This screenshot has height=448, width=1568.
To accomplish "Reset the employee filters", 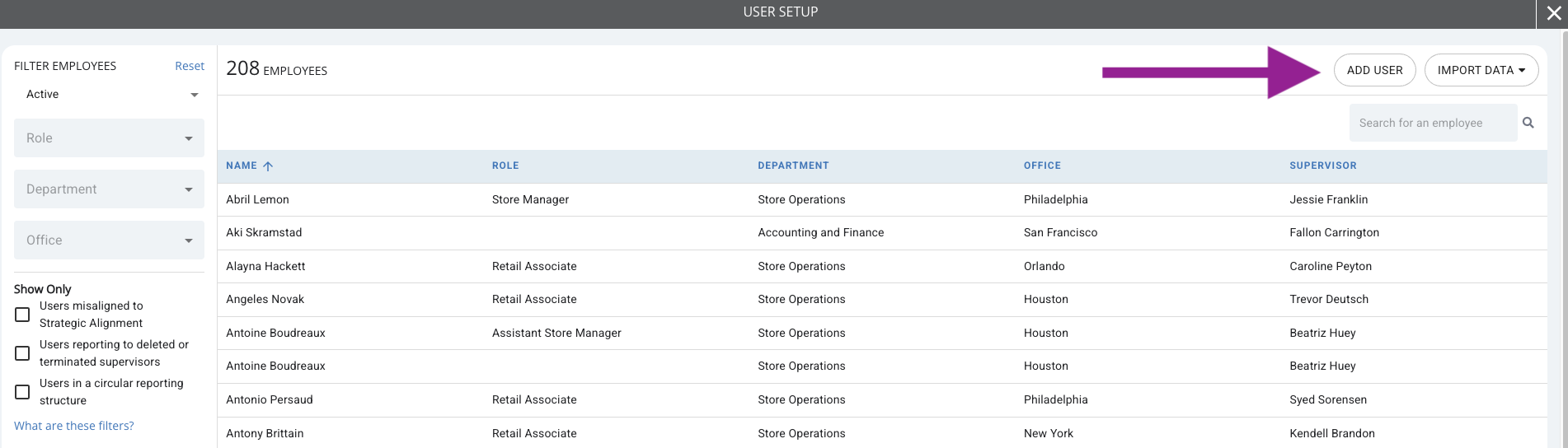I will (x=190, y=66).
